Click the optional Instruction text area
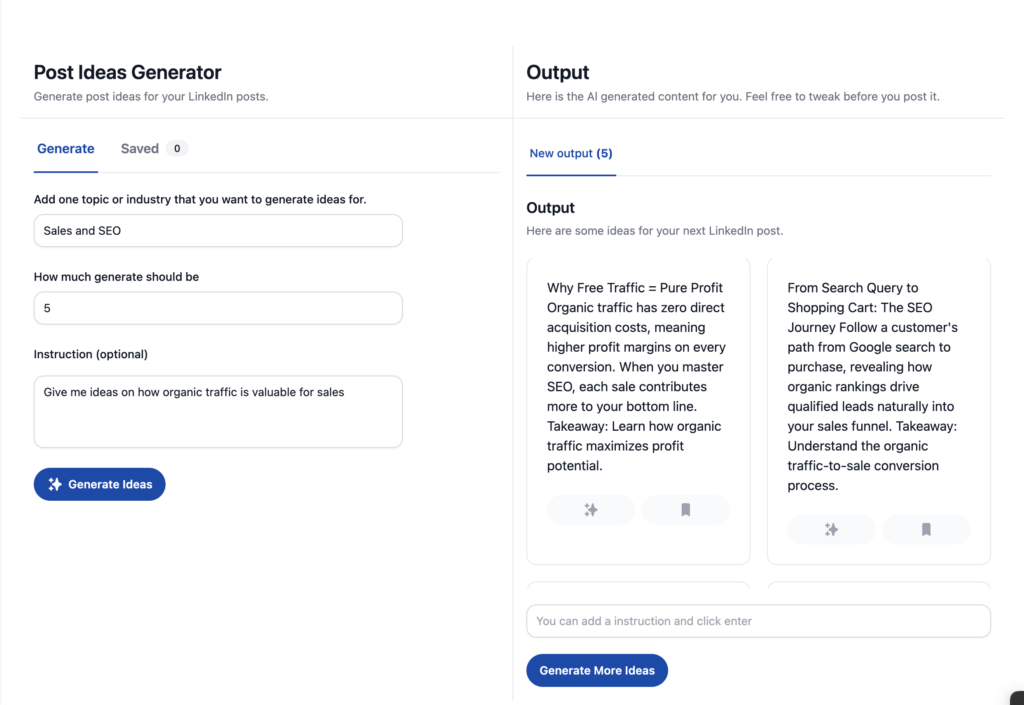This screenshot has width=1024, height=705. tap(218, 411)
